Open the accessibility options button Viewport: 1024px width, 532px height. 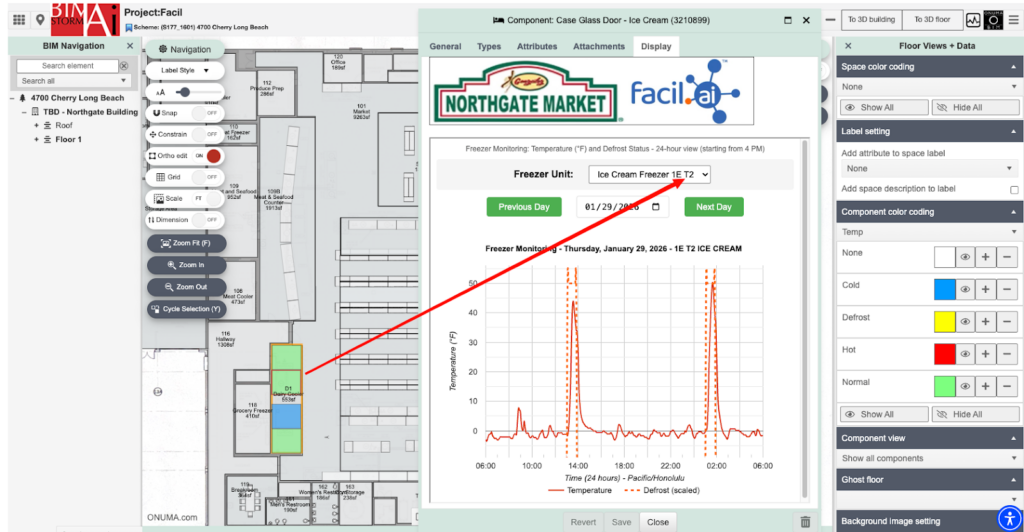[x=1007, y=516]
